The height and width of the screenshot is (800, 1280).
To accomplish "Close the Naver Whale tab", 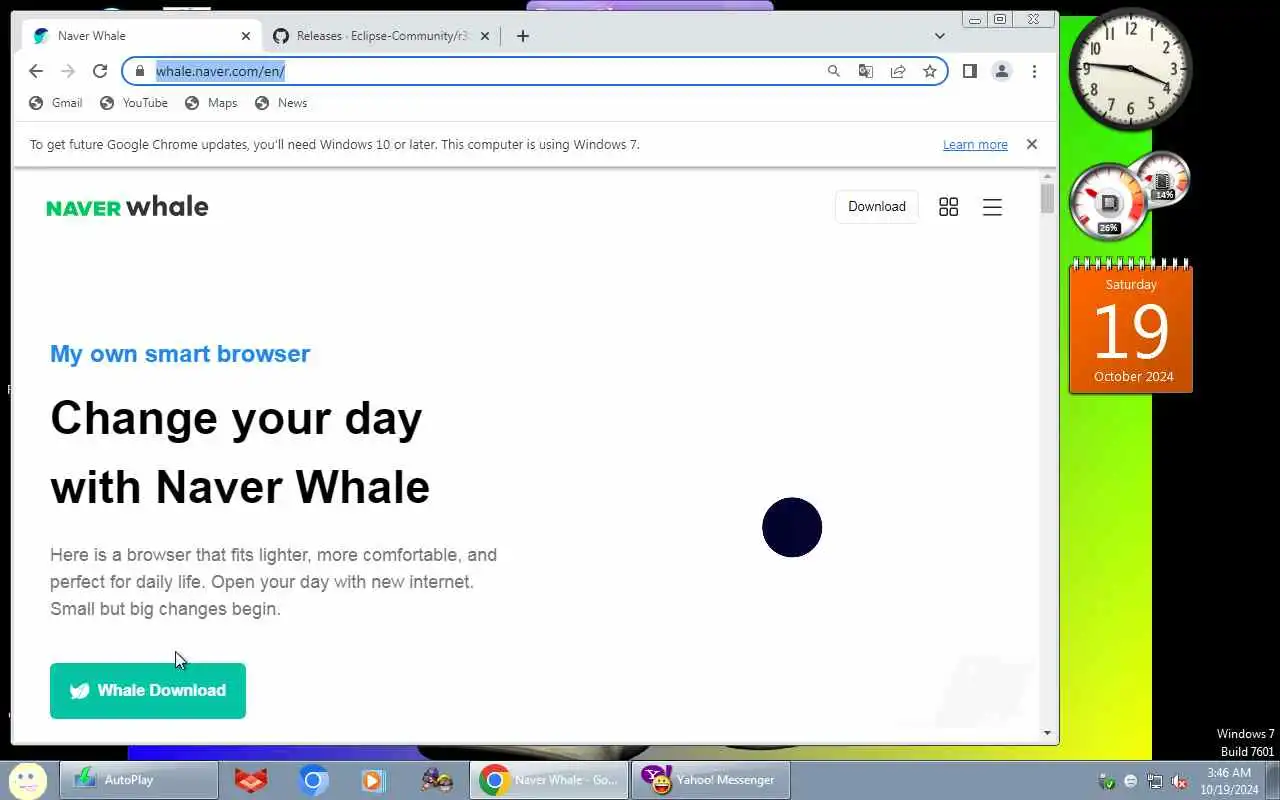I will pyautogui.click(x=246, y=36).
